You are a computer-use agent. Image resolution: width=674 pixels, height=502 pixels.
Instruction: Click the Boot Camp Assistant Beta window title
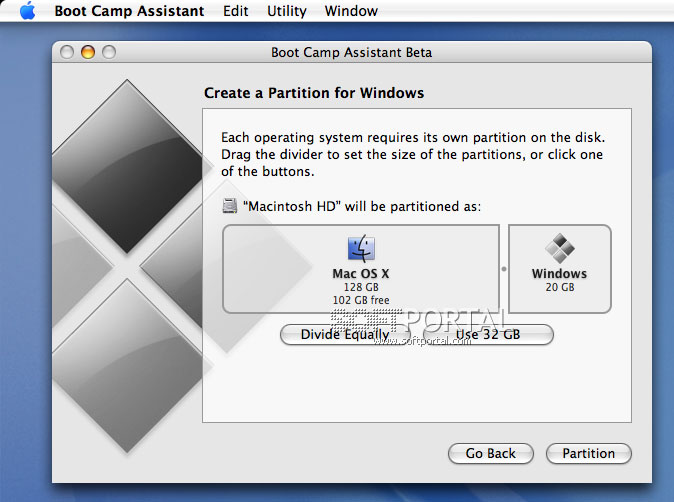pos(351,52)
